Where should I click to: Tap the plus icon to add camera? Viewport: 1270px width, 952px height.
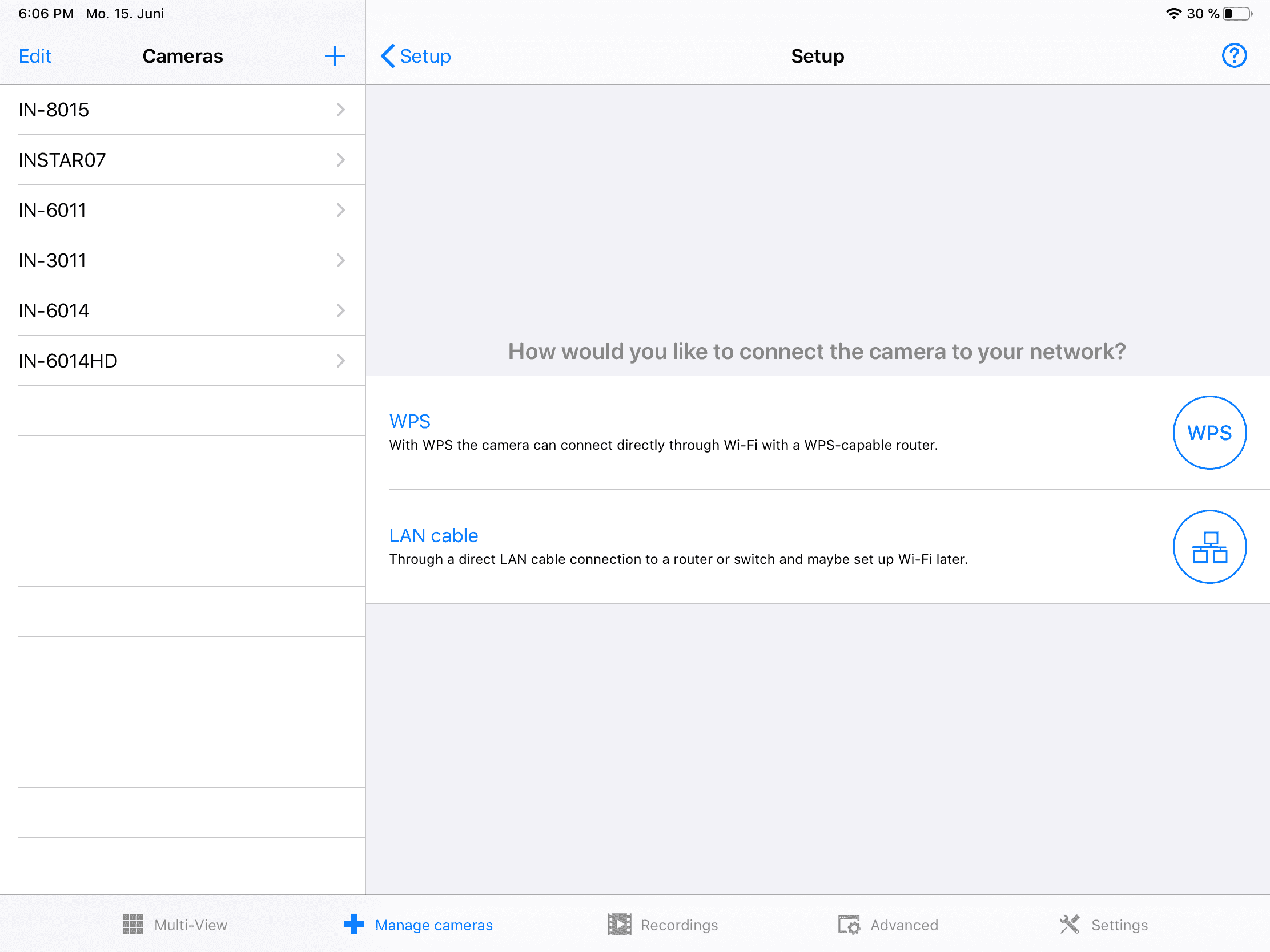point(334,57)
